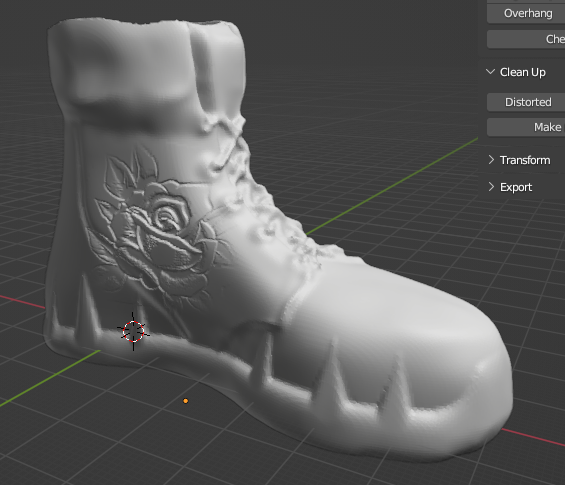Click the 3D cursor on the boot
565x485 pixels.
click(x=133, y=331)
